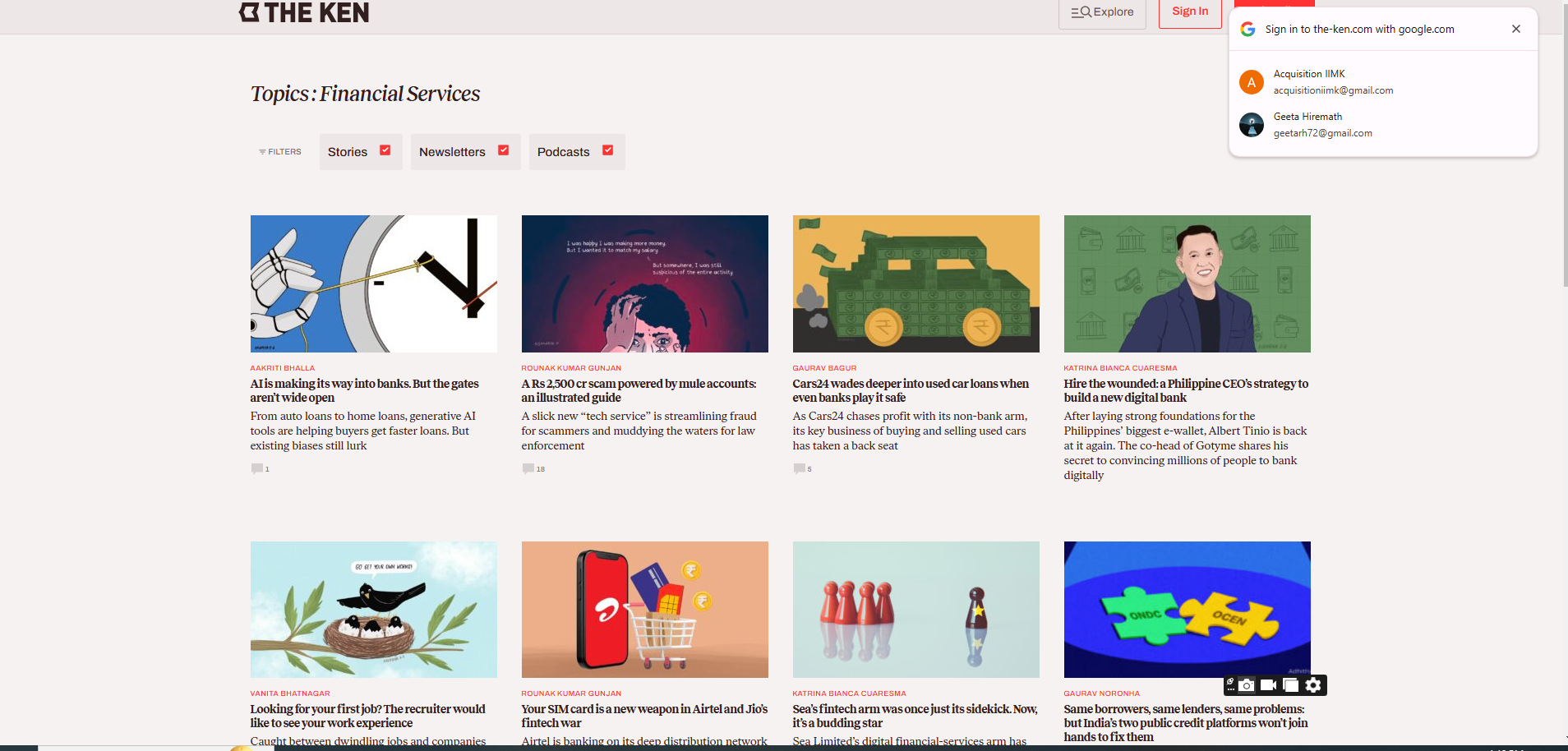Start video recording from capture toolbar
1568x751 pixels.
(1268, 685)
